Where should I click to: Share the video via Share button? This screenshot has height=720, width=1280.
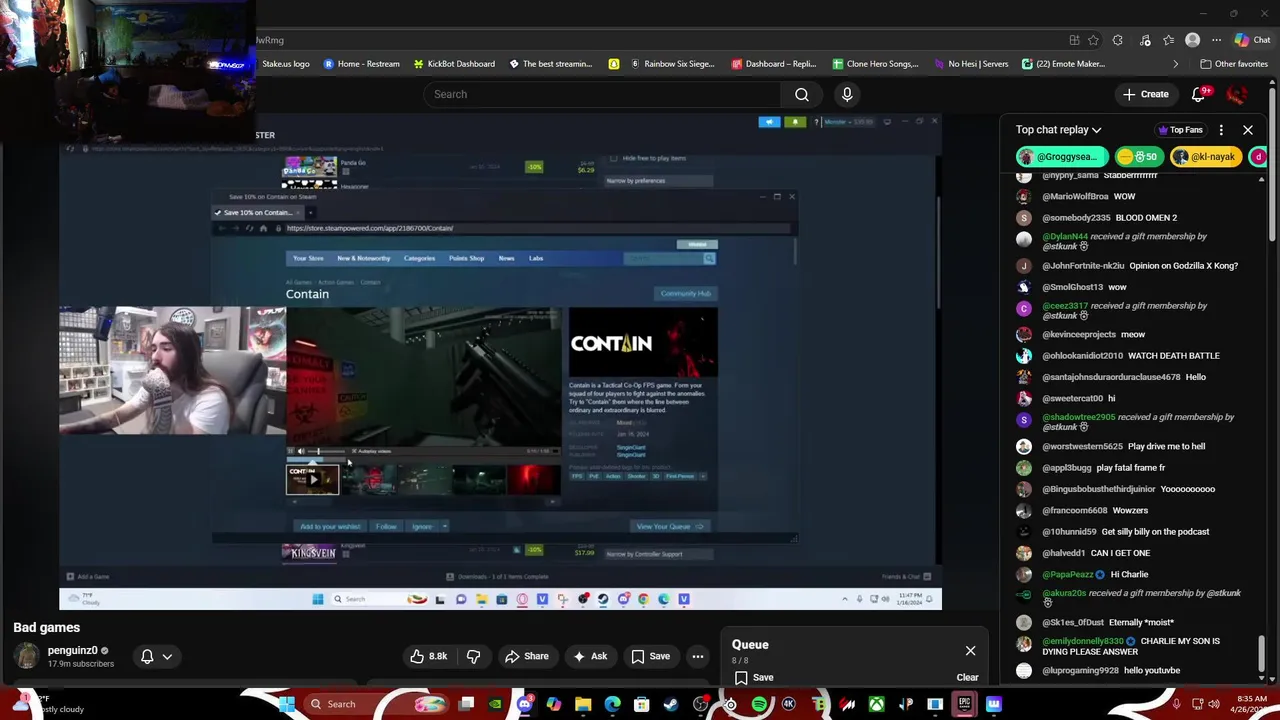click(526, 656)
